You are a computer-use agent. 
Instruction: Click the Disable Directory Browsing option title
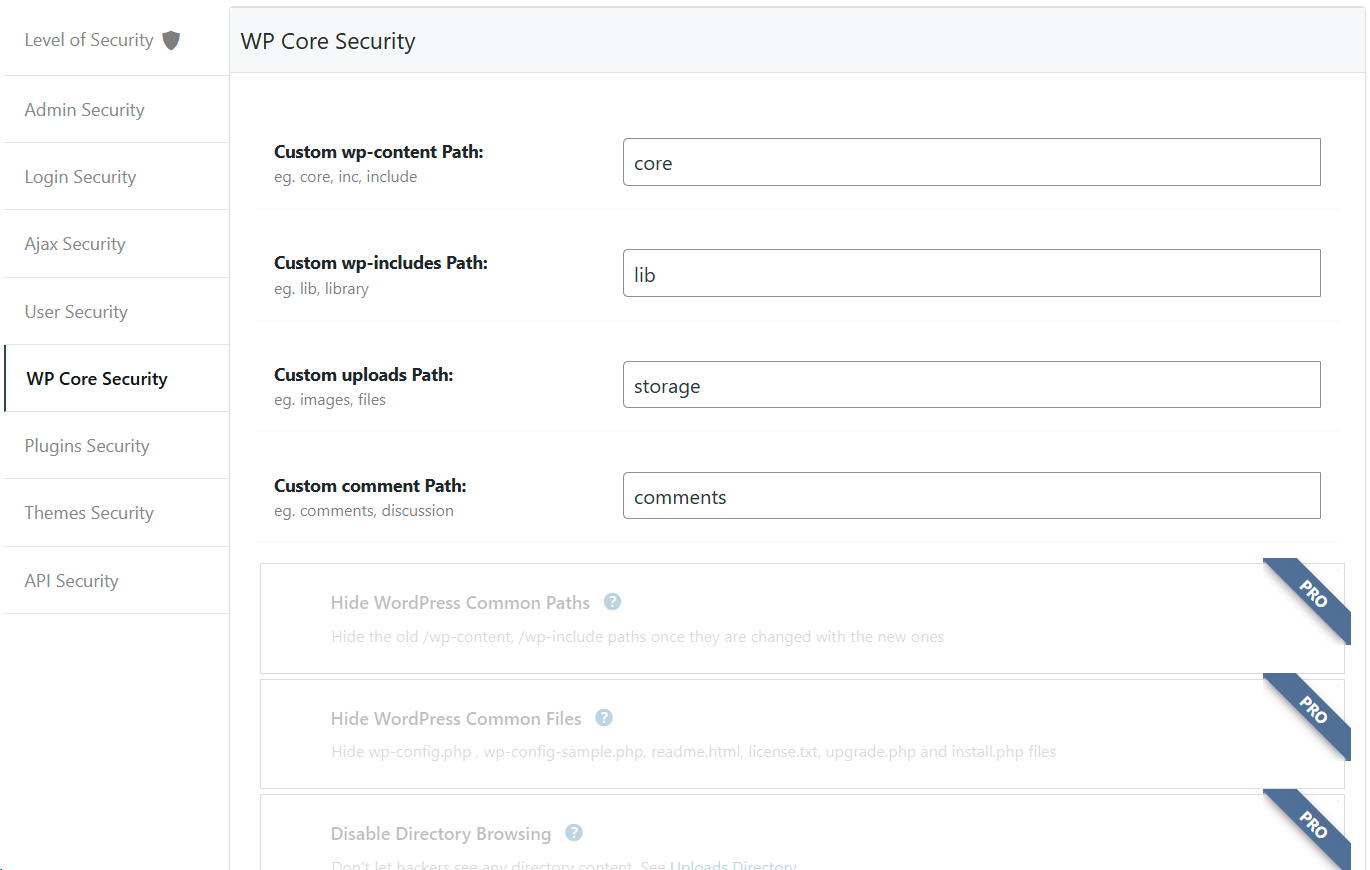(441, 834)
